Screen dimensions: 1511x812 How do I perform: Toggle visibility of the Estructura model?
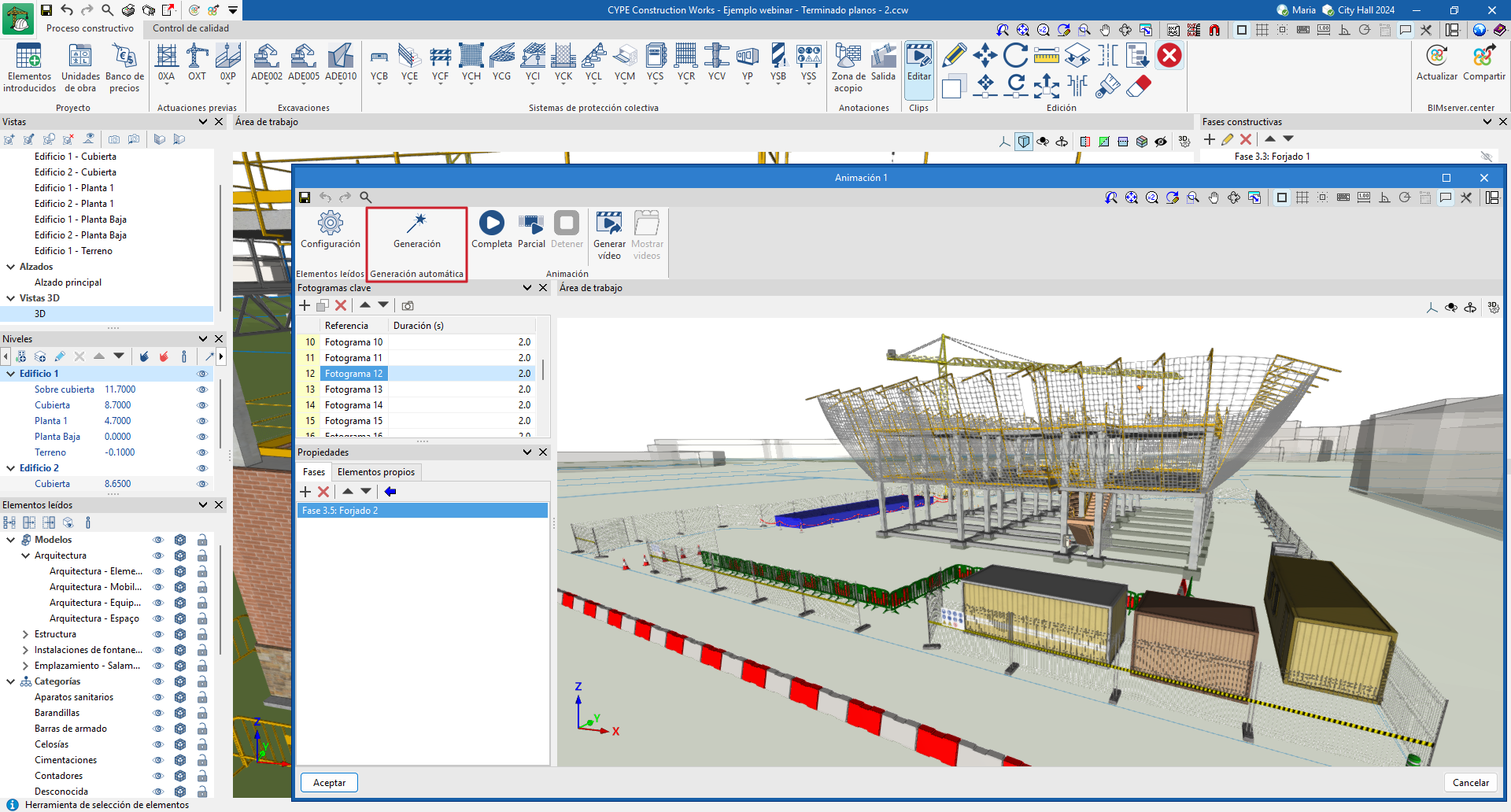tap(158, 634)
